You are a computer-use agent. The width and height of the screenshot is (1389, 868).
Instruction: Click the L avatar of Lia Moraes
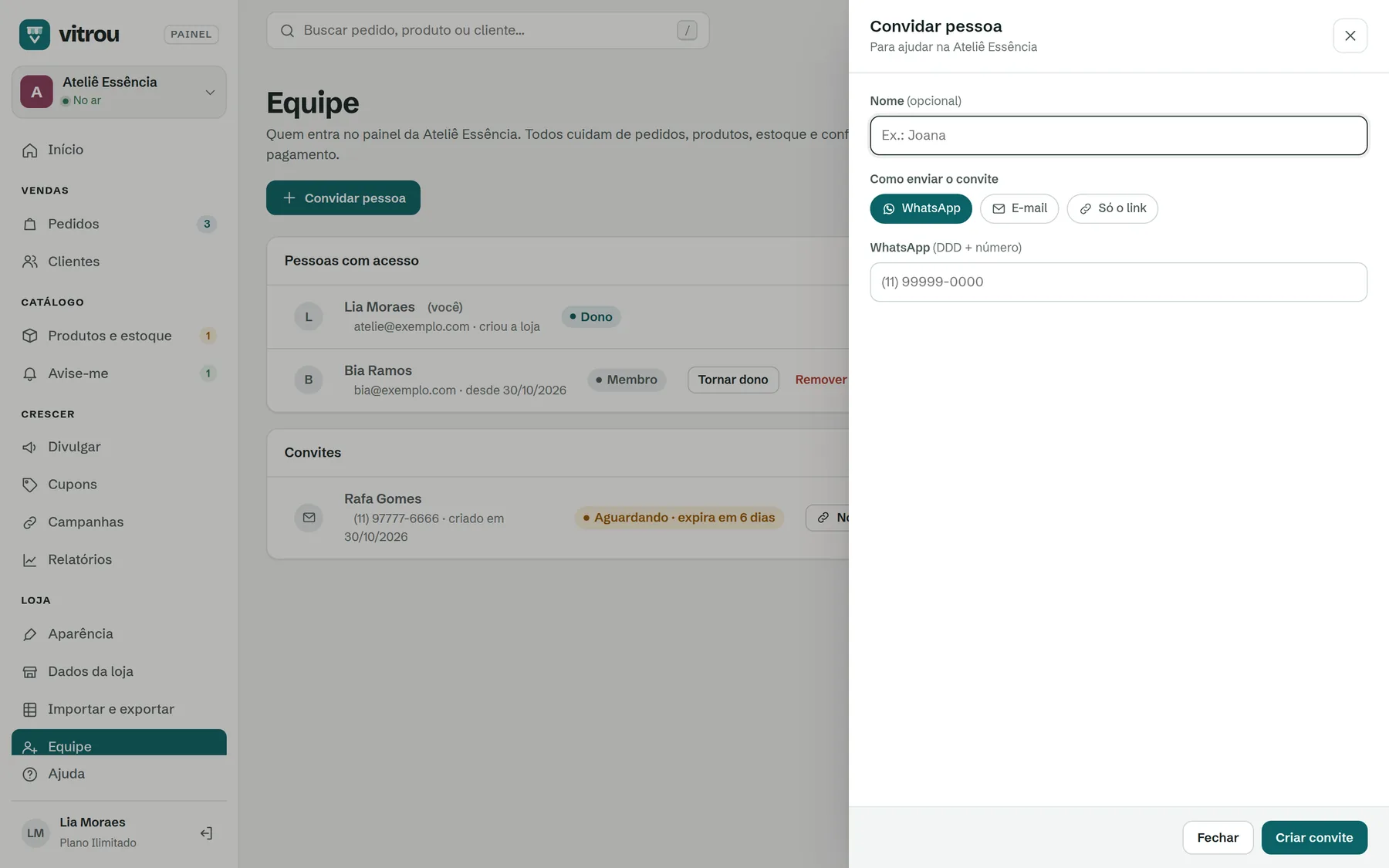pyautogui.click(x=309, y=316)
